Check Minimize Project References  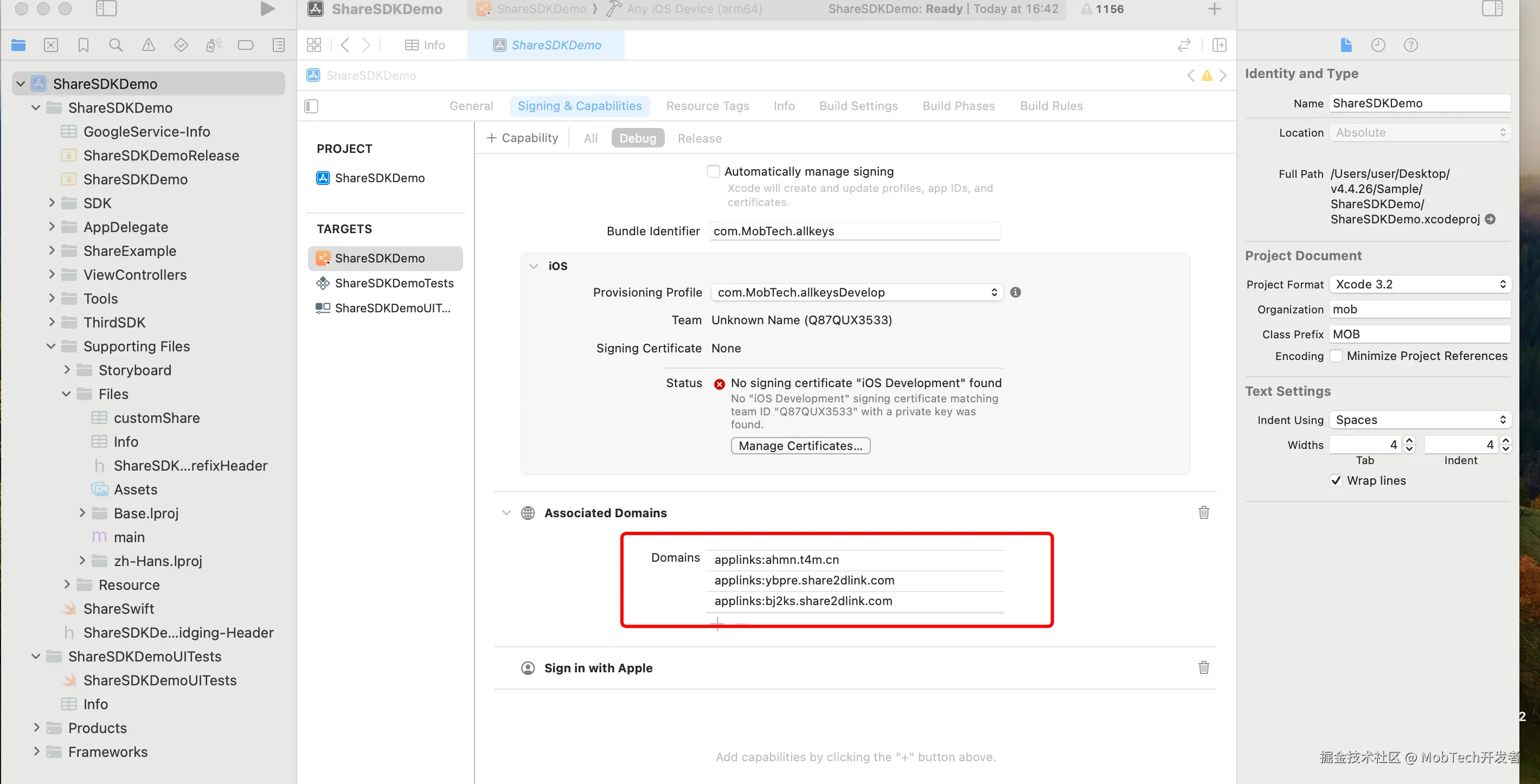coord(1336,356)
